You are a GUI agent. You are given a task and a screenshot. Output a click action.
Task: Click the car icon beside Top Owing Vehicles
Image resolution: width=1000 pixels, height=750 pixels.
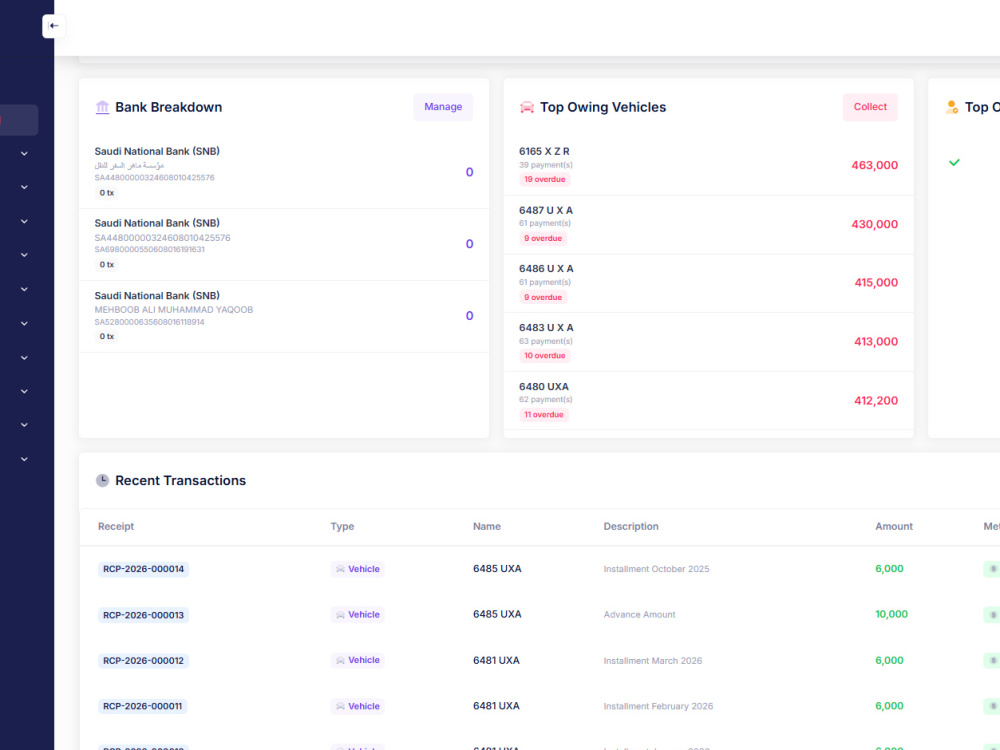[527, 107]
